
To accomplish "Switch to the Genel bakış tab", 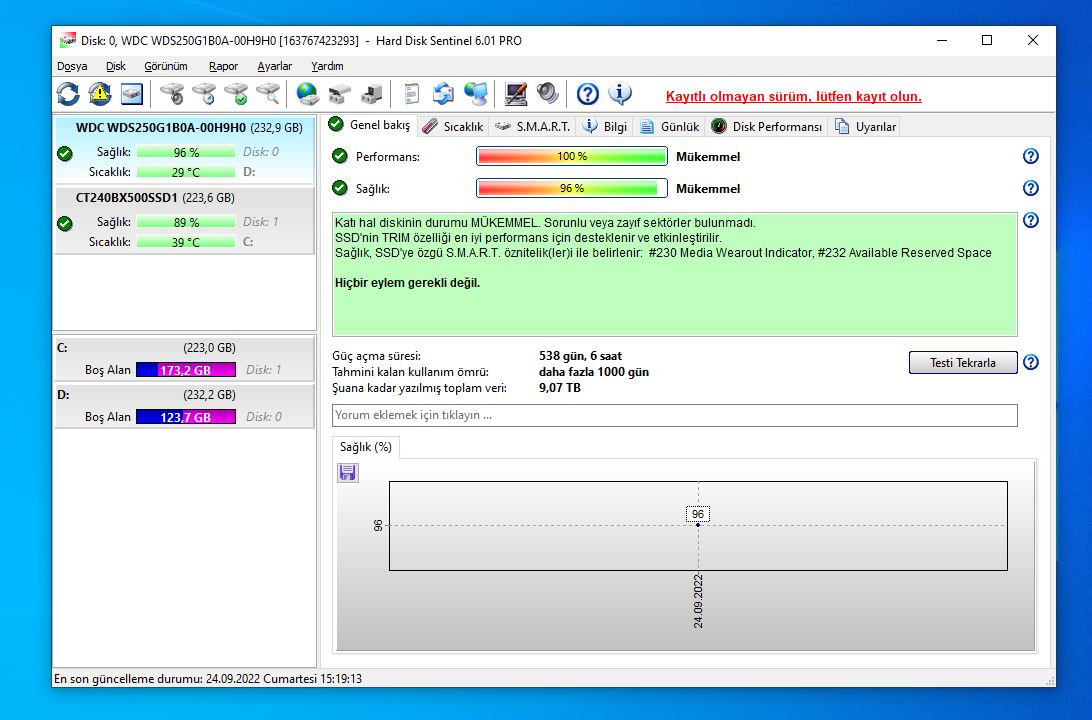I will 370,125.
